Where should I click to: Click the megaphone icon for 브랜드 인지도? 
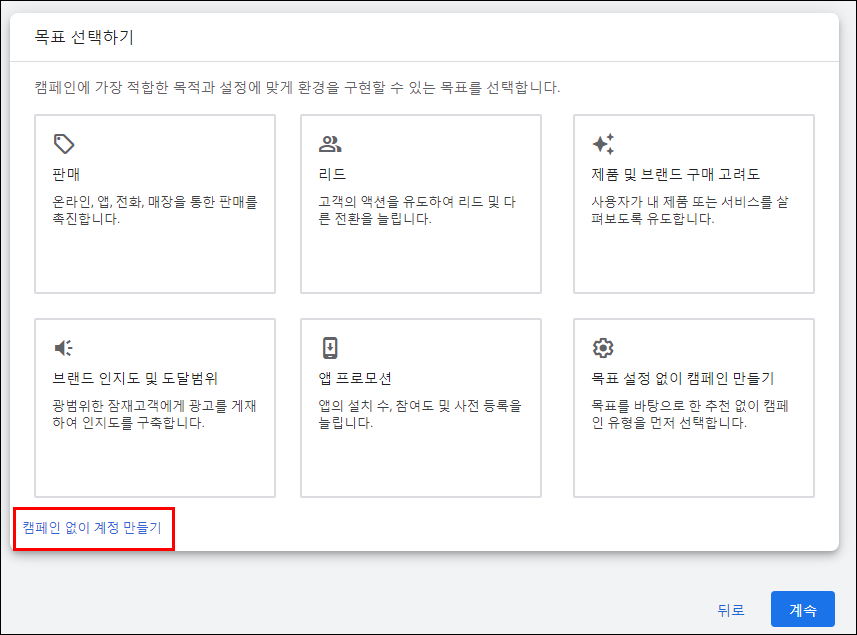[x=64, y=348]
